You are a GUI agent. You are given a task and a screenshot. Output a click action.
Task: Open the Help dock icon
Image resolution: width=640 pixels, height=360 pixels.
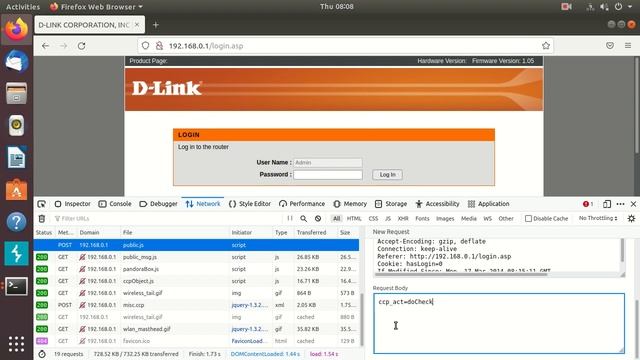point(16,222)
